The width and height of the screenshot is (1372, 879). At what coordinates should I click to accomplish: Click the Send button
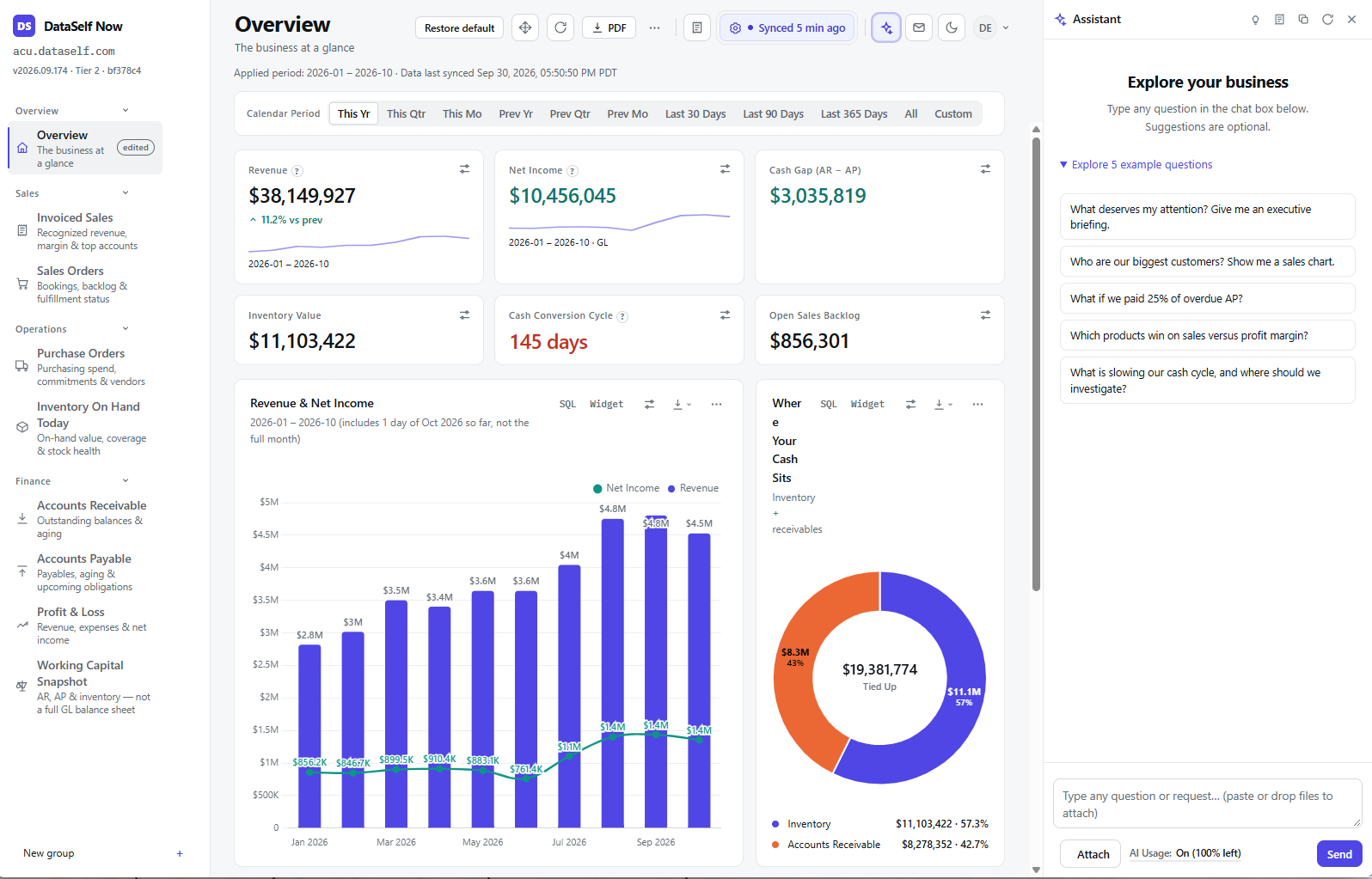click(1339, 854)
